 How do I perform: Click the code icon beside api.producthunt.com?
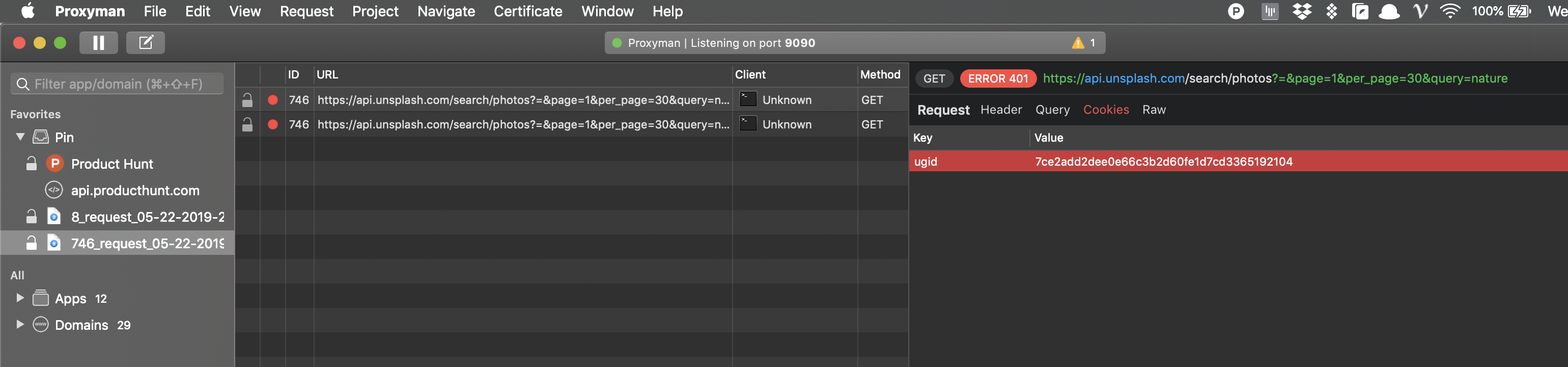click(54, 190)
